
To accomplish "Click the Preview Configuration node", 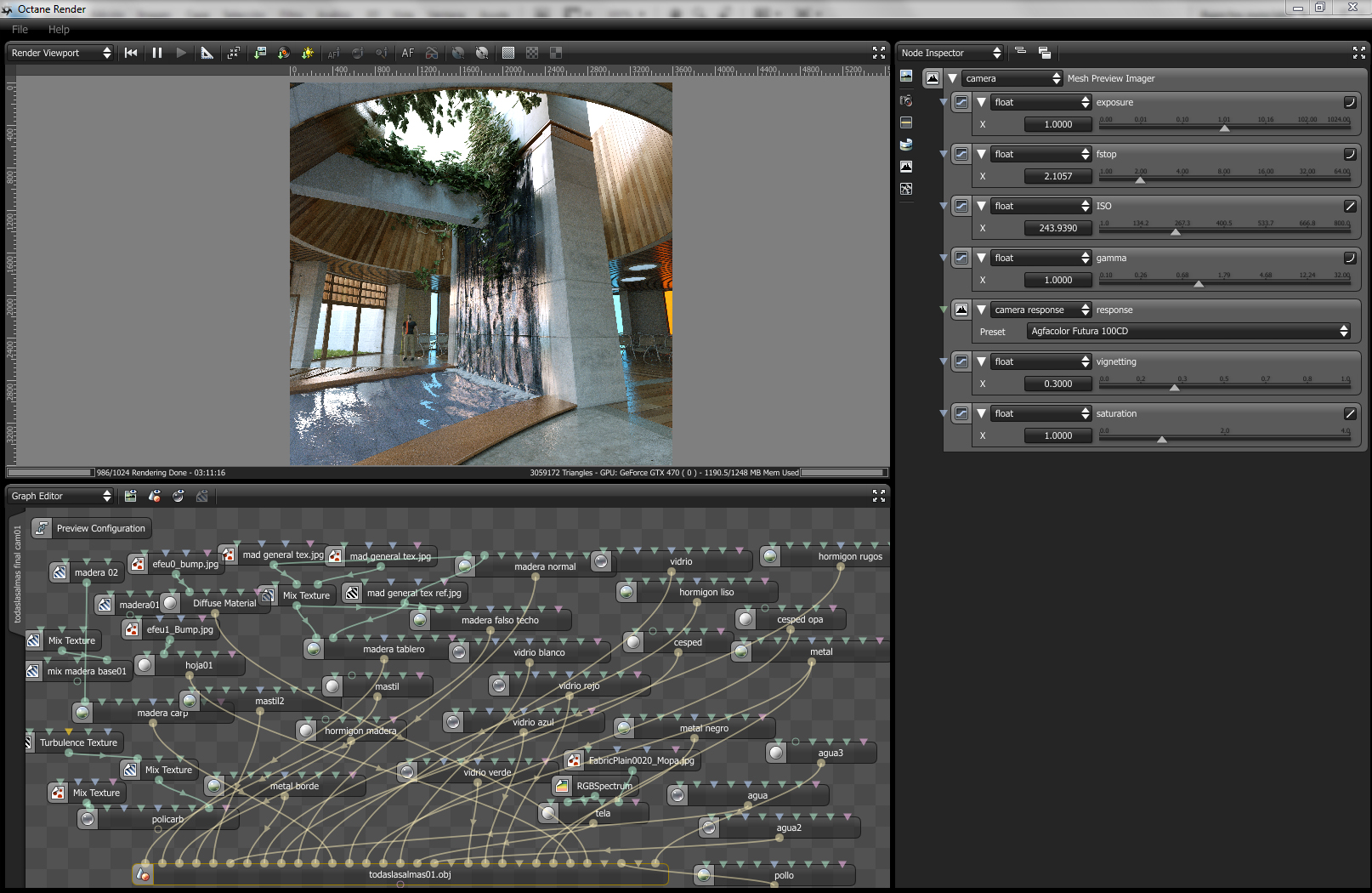I will coord(92,528).
